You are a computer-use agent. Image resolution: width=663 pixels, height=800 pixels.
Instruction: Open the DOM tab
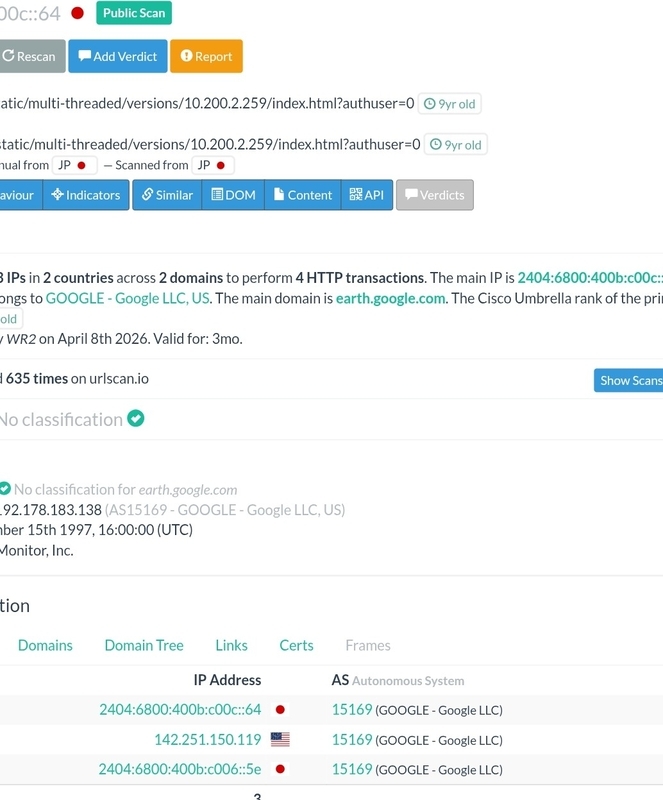coord(233,195)
